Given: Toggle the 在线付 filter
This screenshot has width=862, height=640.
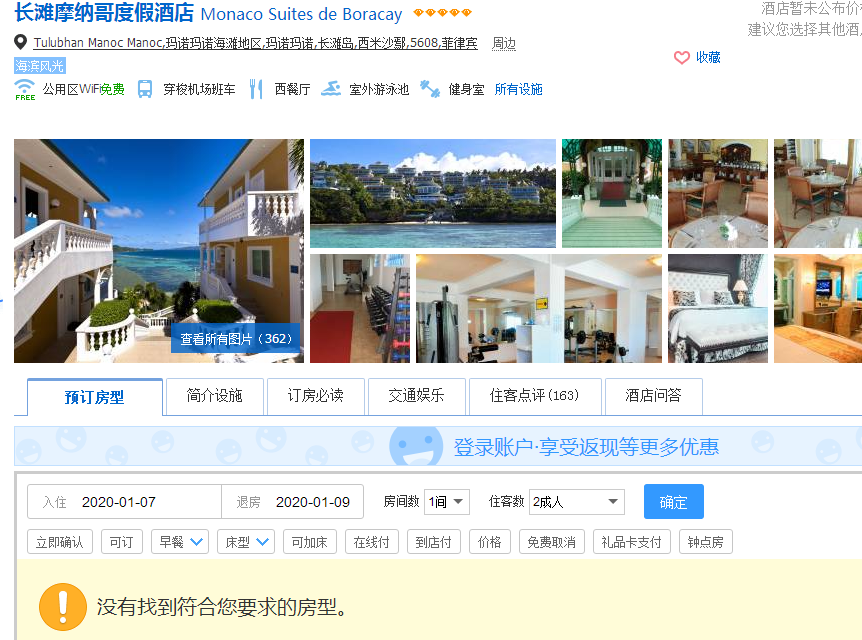Looking at the screenshot, I should tap(372, 542).
